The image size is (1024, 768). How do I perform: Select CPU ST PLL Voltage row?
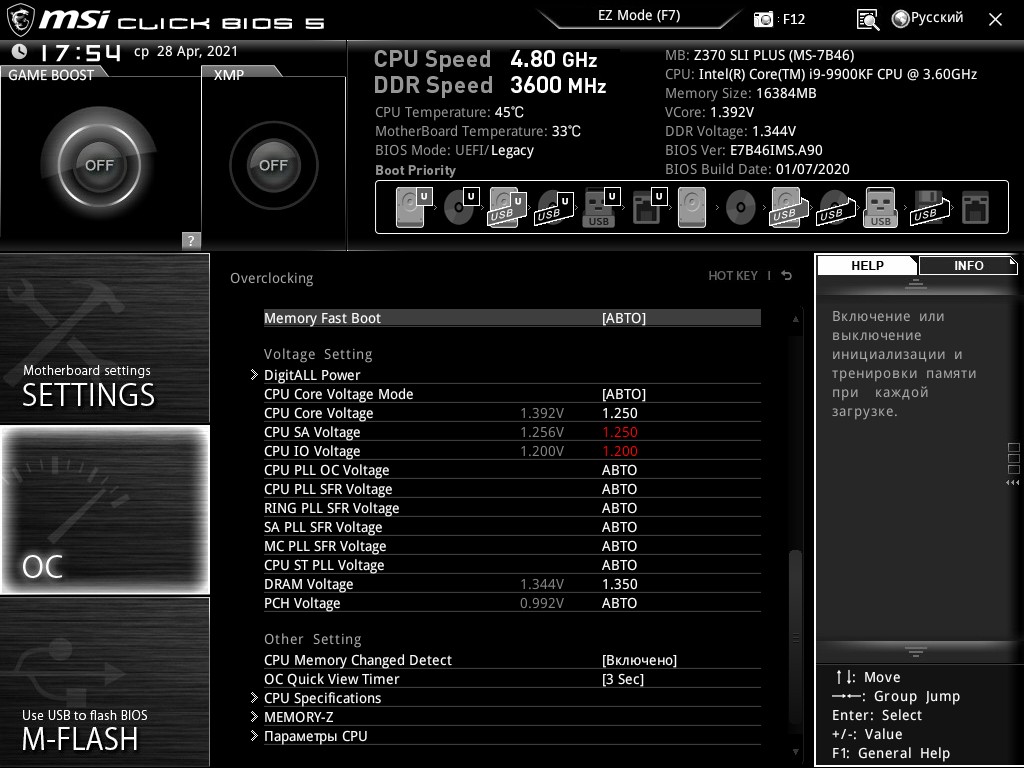512,564
